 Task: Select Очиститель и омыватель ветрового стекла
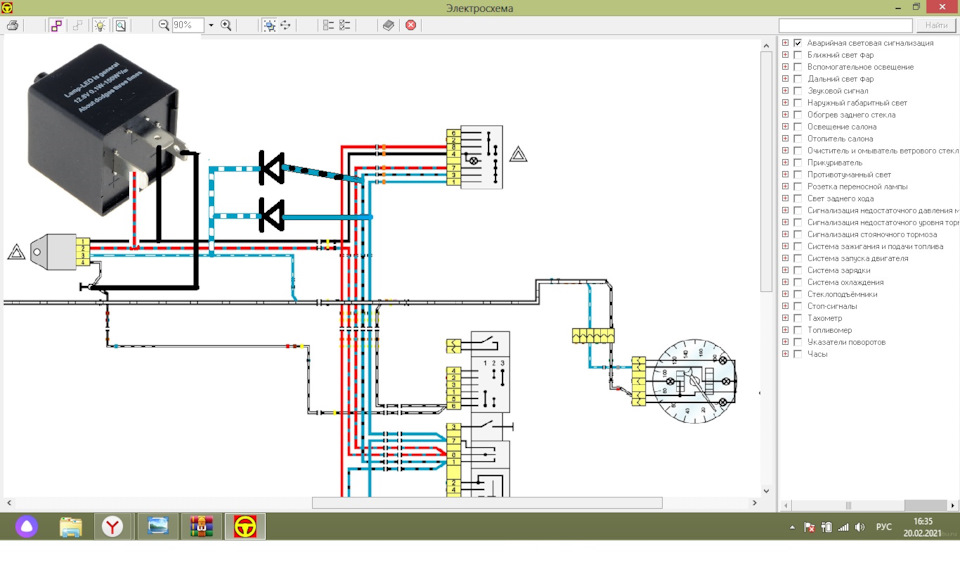(882, 151)
